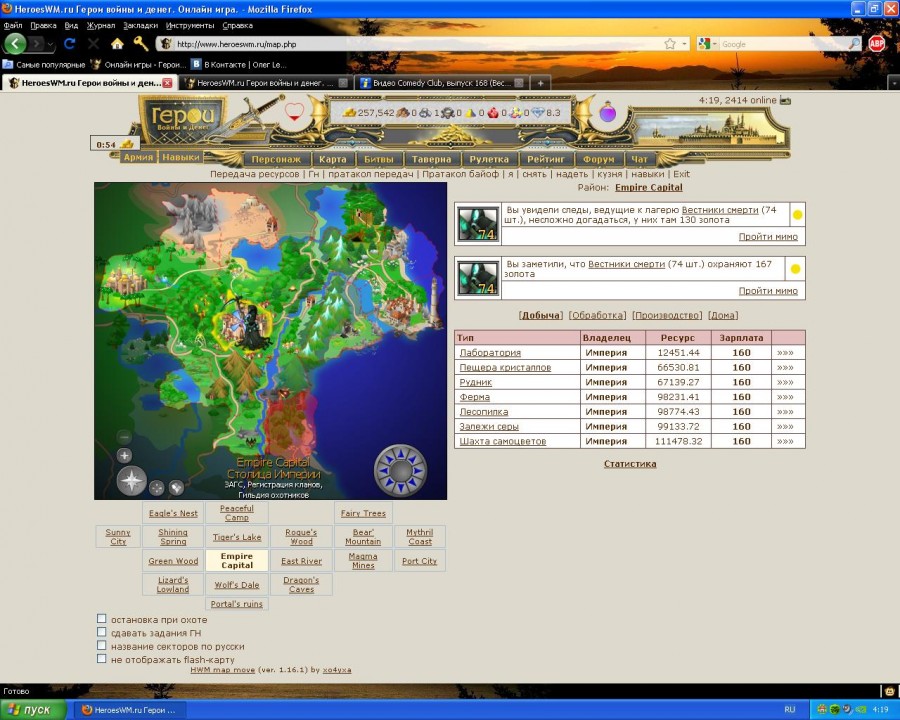Open the Инструменты browser menu
Image resolution: width=900 pixels, height=720 pixels.
coord(190,25)
